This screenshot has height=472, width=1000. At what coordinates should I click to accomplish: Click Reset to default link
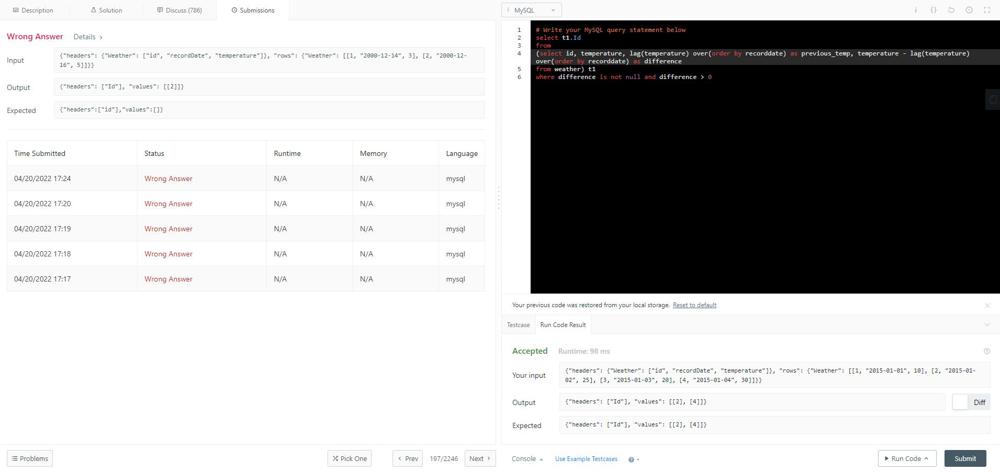[x=694, y=306]
